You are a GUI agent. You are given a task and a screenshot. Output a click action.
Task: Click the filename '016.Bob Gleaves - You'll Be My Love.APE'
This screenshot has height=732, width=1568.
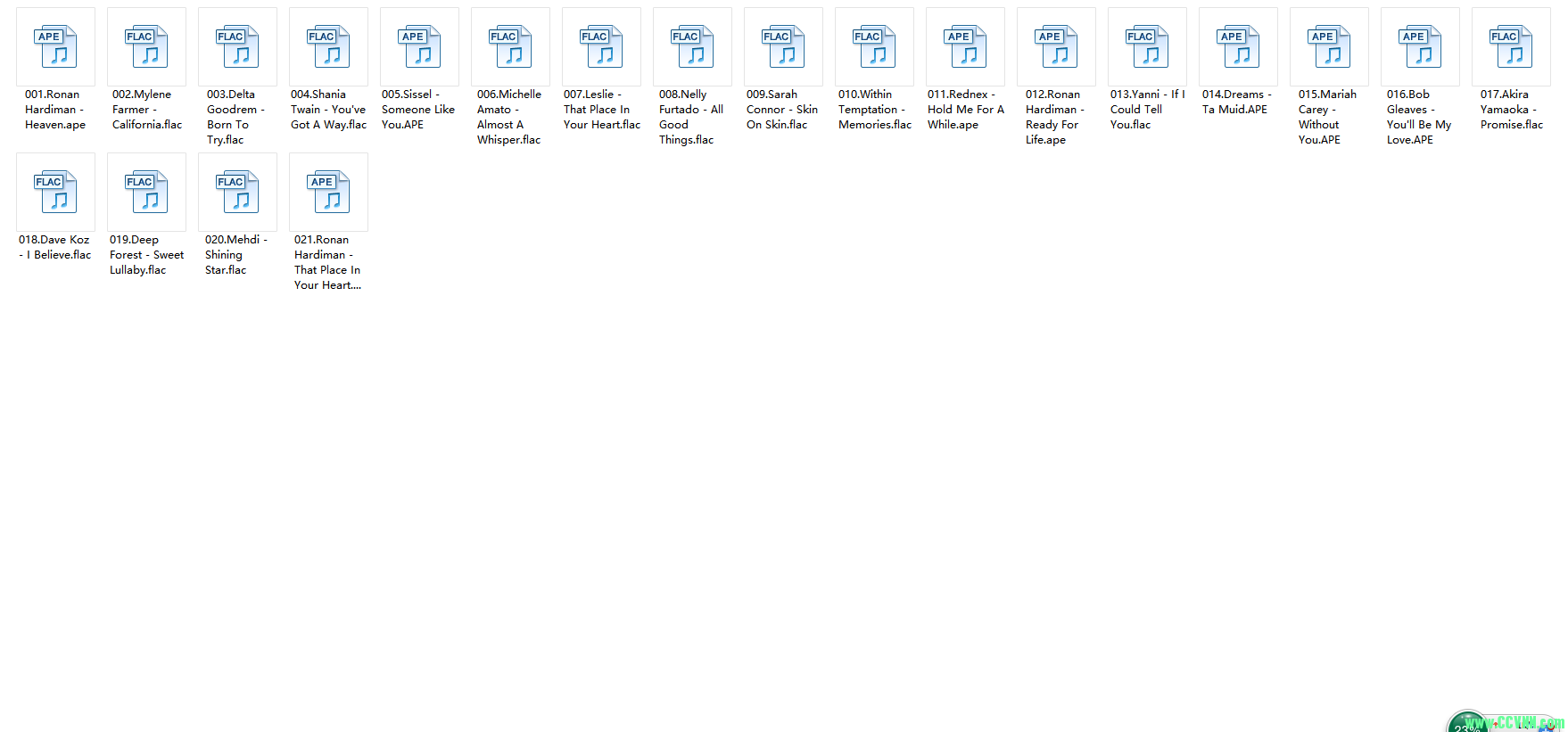1419,117
